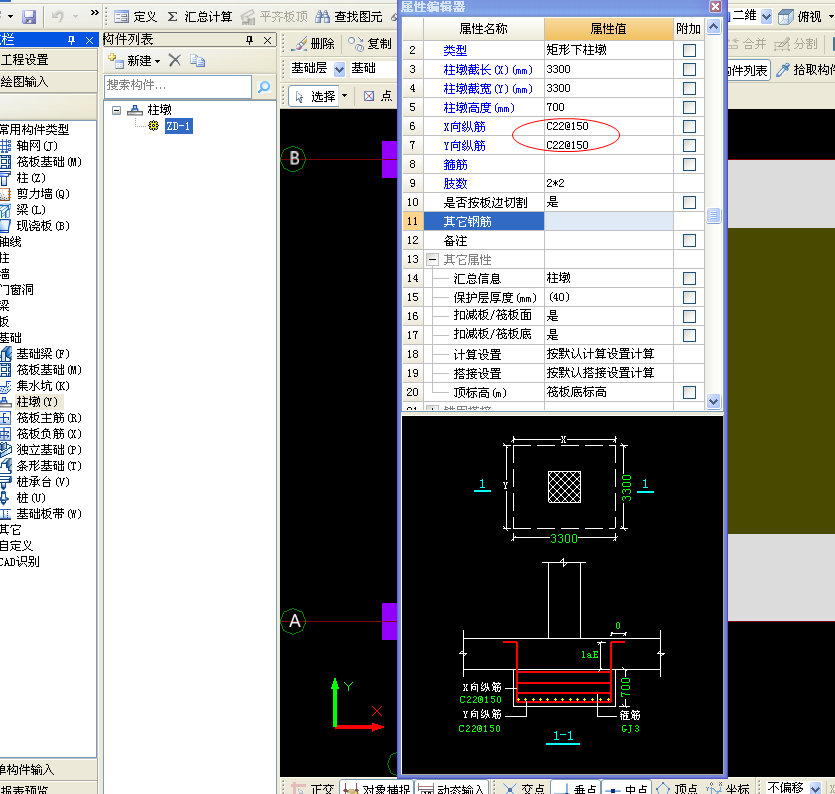This screenshot has width=835, height=794.
Task: Toggle 对象捕捉 object snap
Action: (376, 788)
